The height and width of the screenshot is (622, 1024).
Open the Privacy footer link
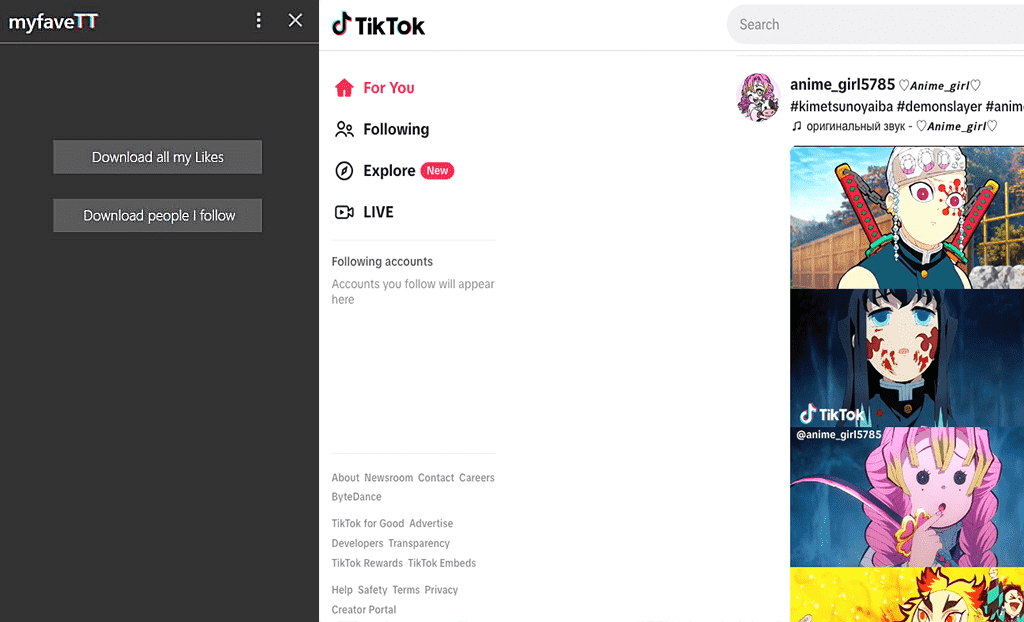pos(441,589)
